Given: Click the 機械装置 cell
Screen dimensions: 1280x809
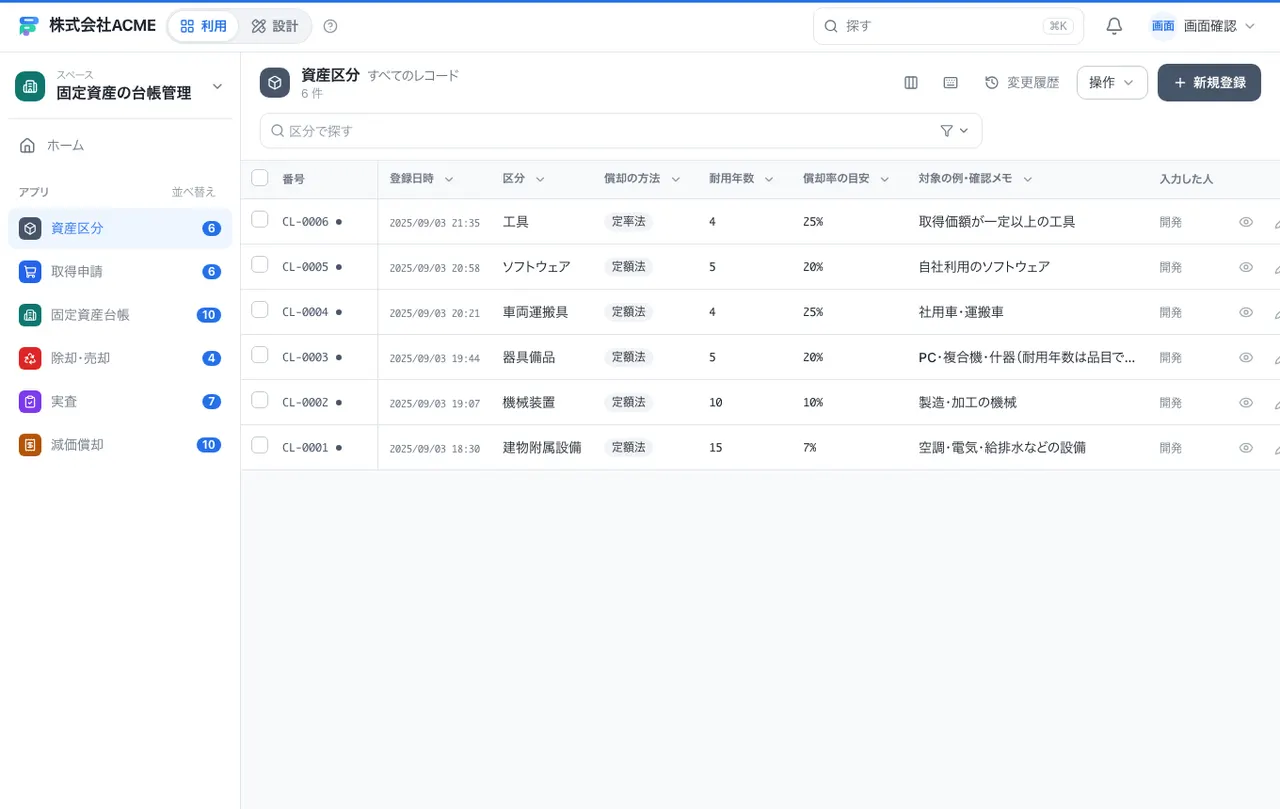Looking at the screenshot, I should [529, 402].
